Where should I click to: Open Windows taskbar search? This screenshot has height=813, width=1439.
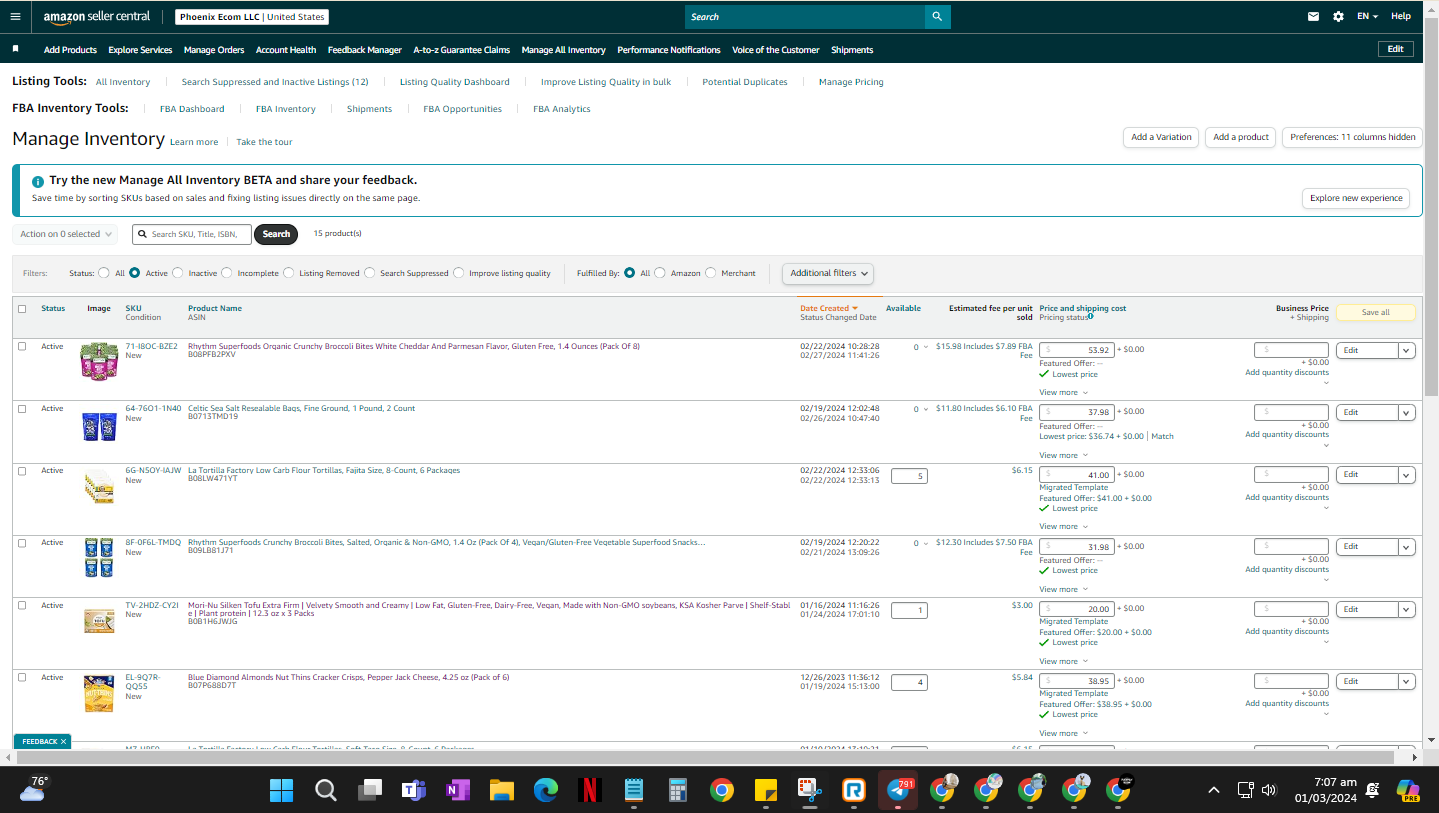tap(325, 791)
